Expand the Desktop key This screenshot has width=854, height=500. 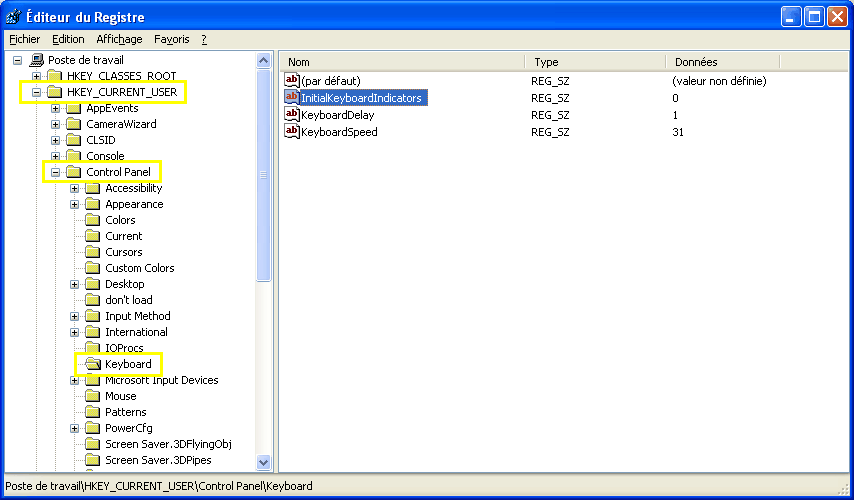tap(75, 284)
